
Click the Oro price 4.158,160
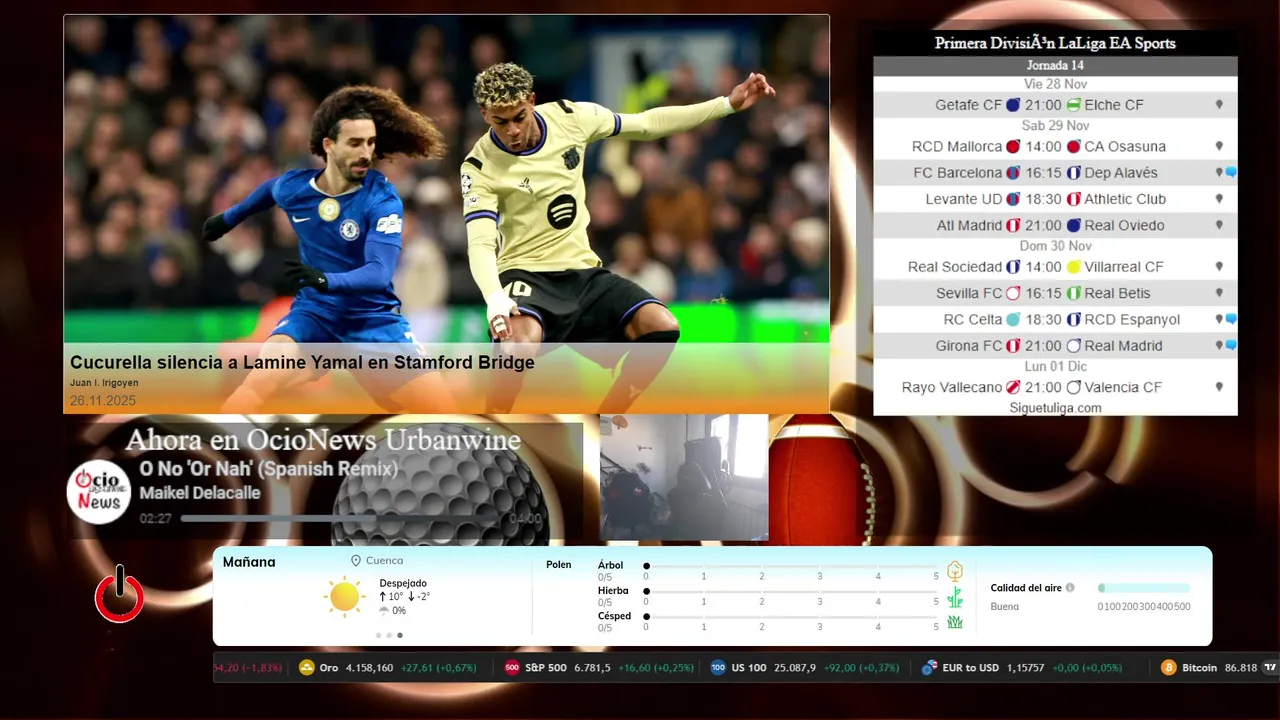(x=369, y=668)
